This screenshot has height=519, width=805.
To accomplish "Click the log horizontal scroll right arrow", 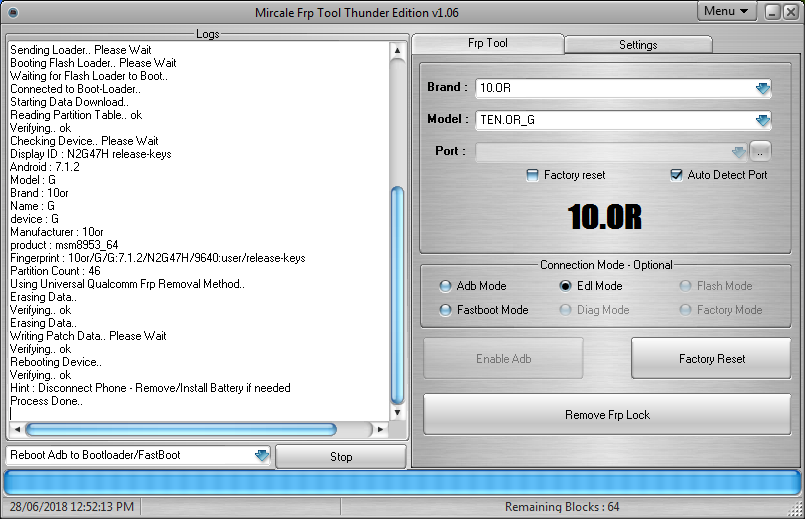I will tap(380, 429).
